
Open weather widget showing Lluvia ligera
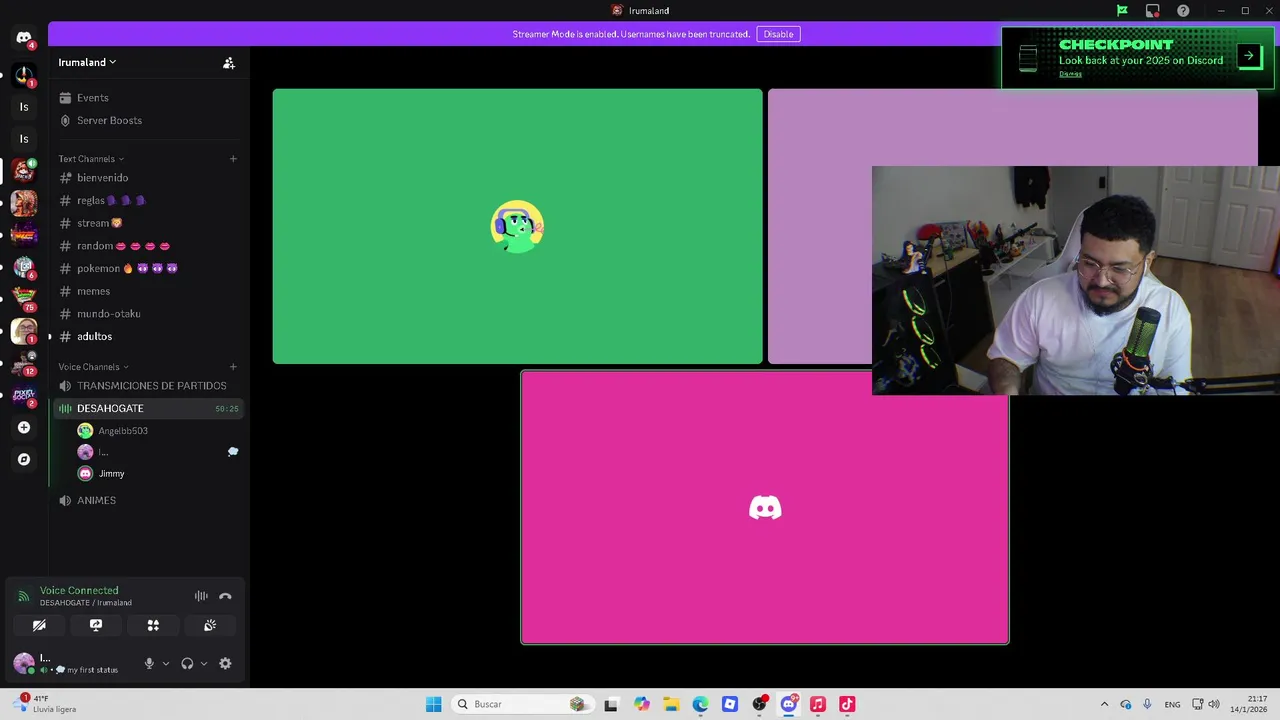tap(46, 704)
